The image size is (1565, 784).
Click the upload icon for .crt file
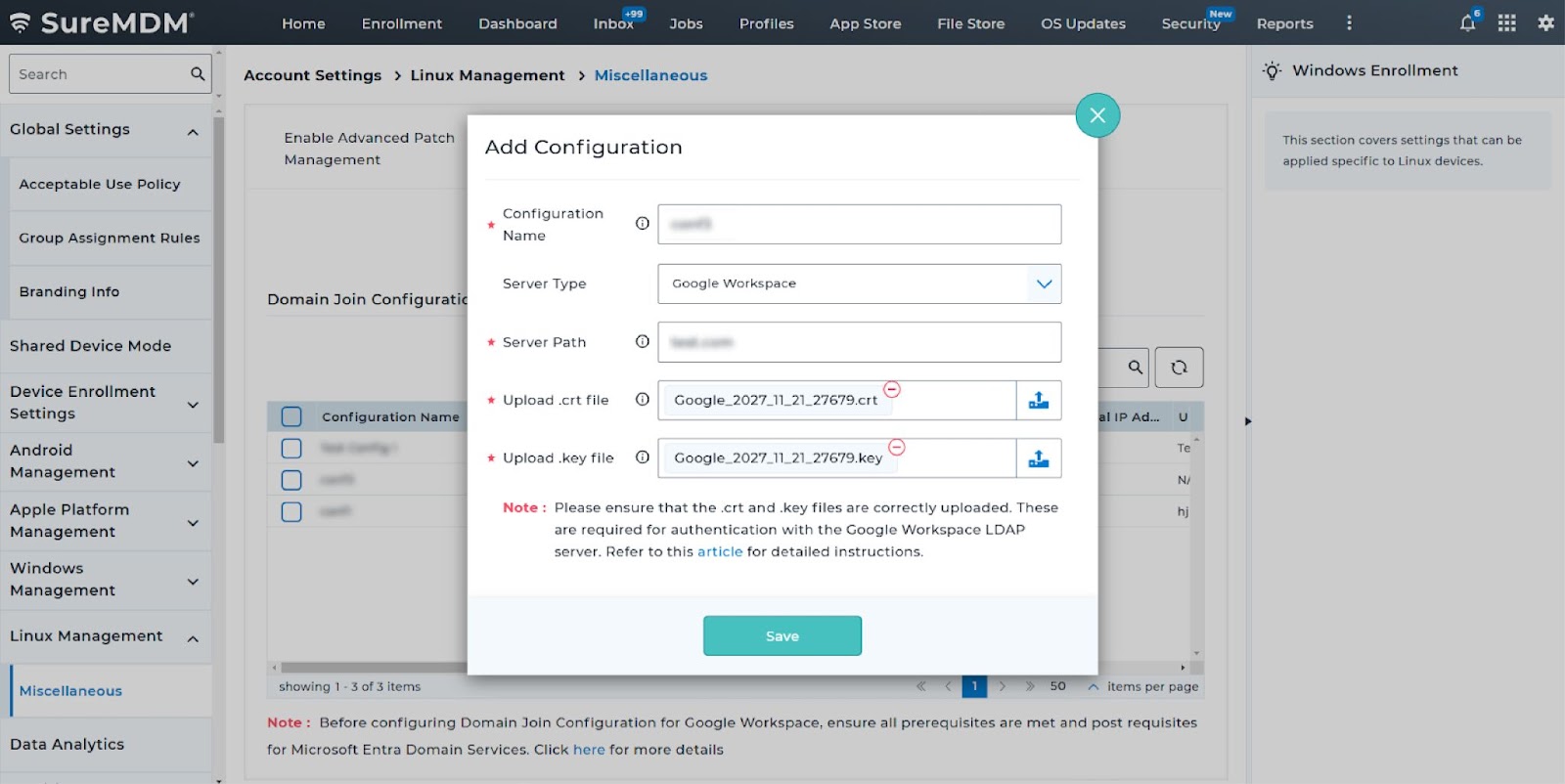click(1039, 400)
